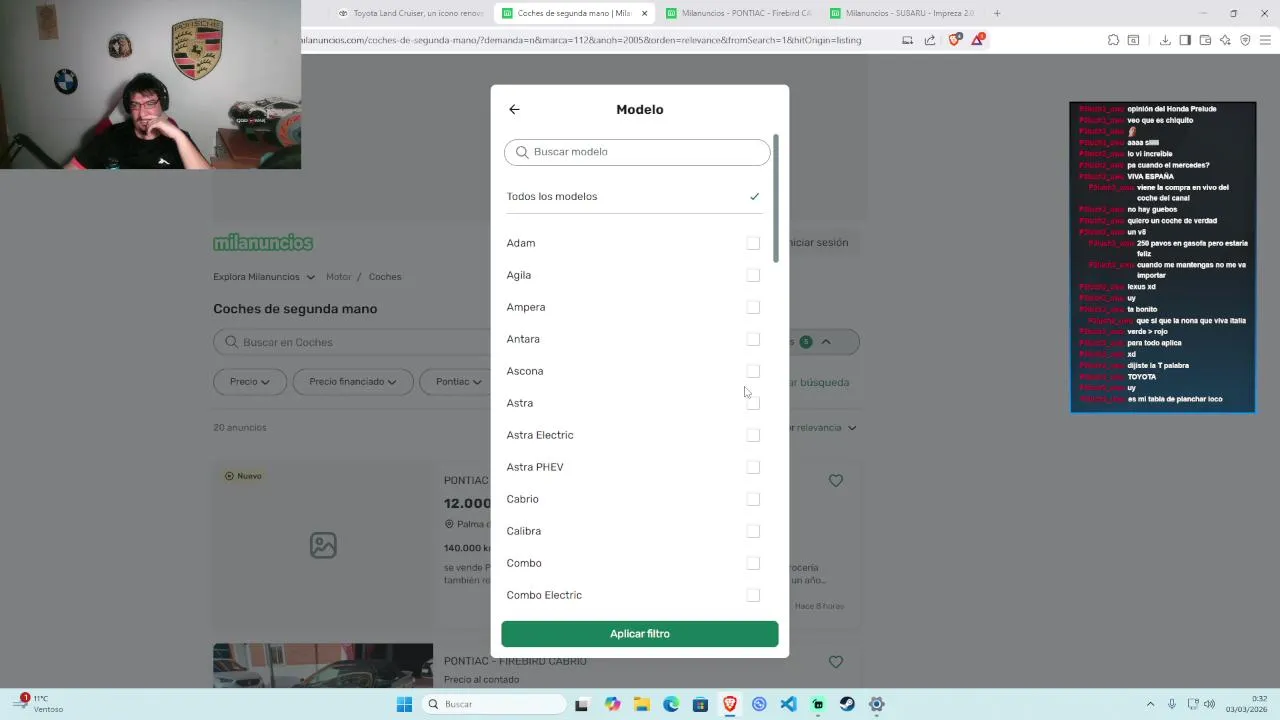
Task: Open Steam from the taskbar
Action: tap(847, 704)
